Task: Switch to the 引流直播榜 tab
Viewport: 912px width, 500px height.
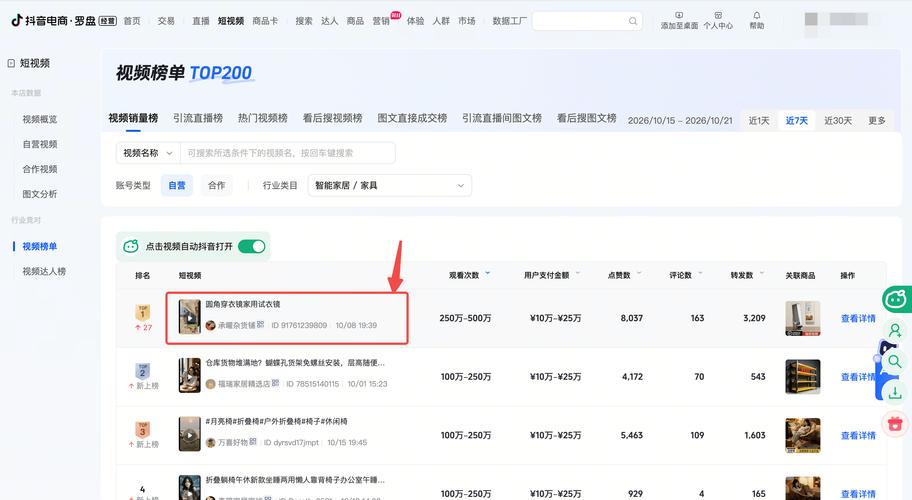Action: (198, 118)
